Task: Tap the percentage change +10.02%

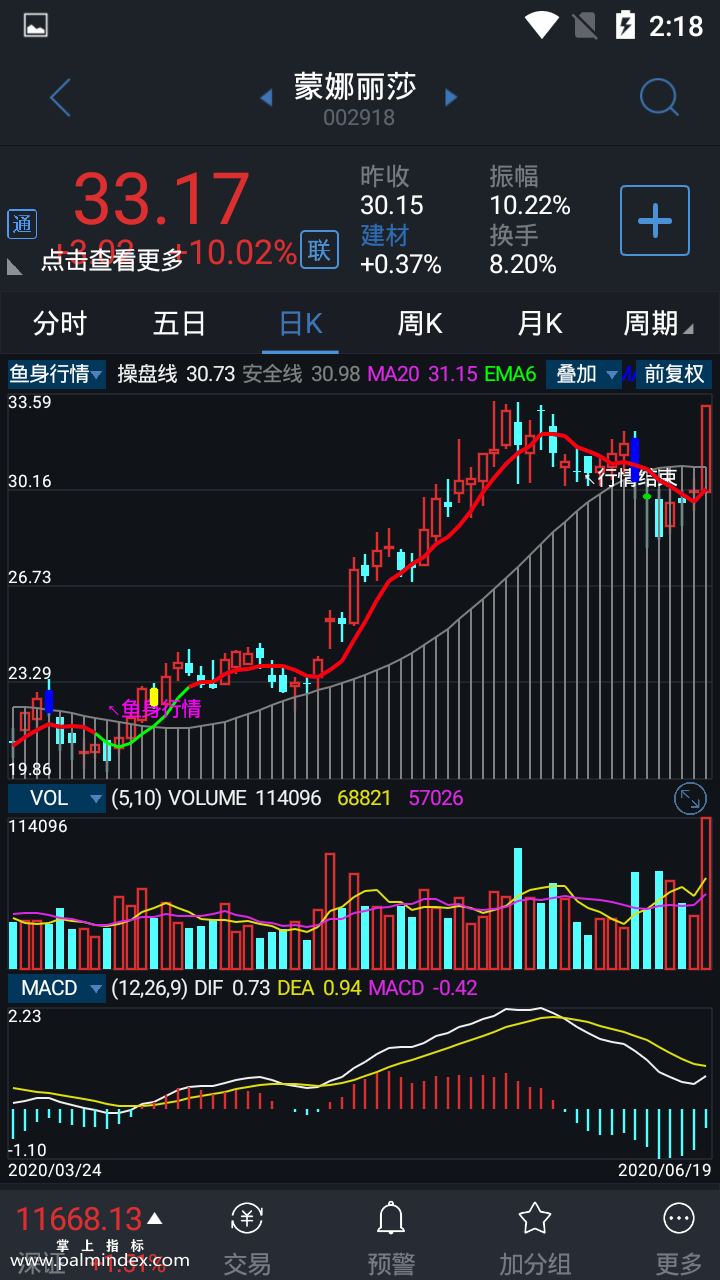Action: pos(238,253)
